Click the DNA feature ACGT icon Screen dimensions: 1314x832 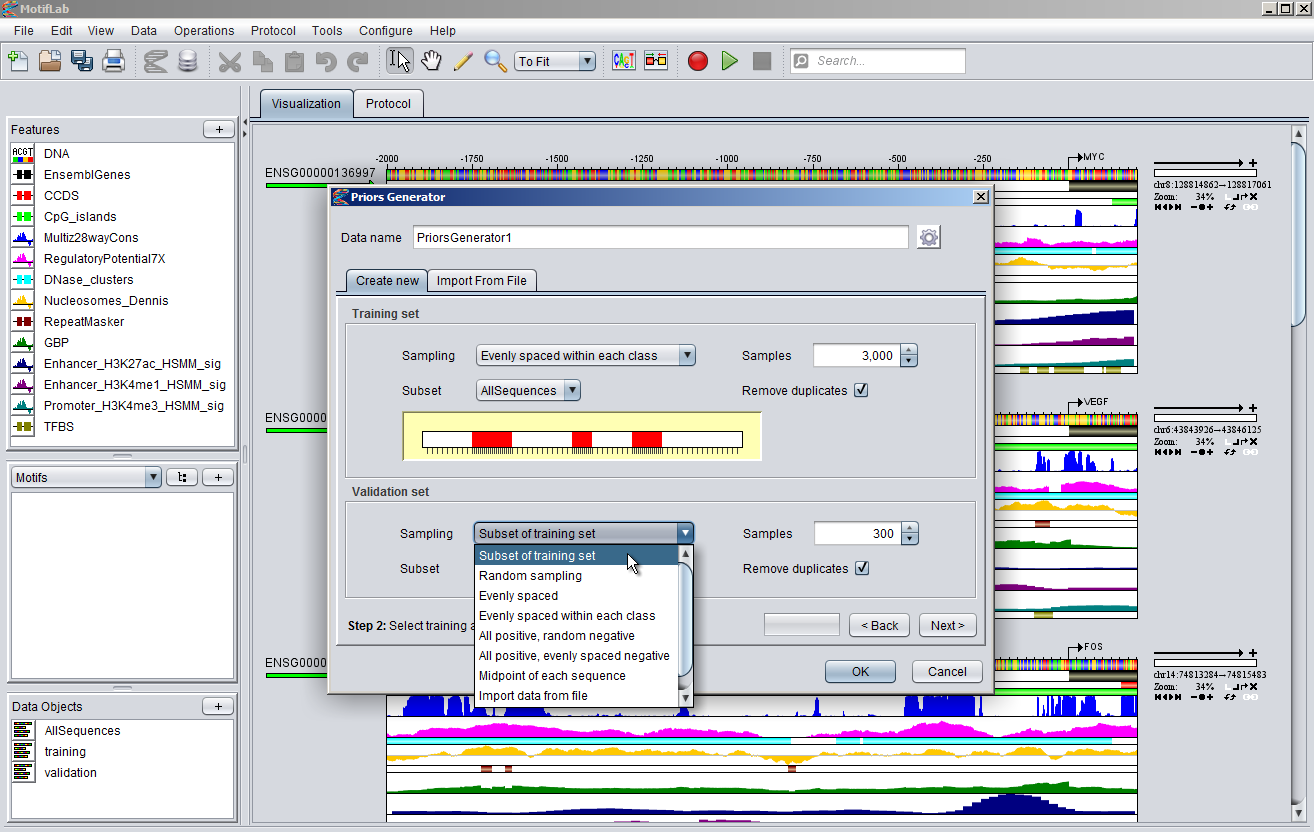pos(23,154)
